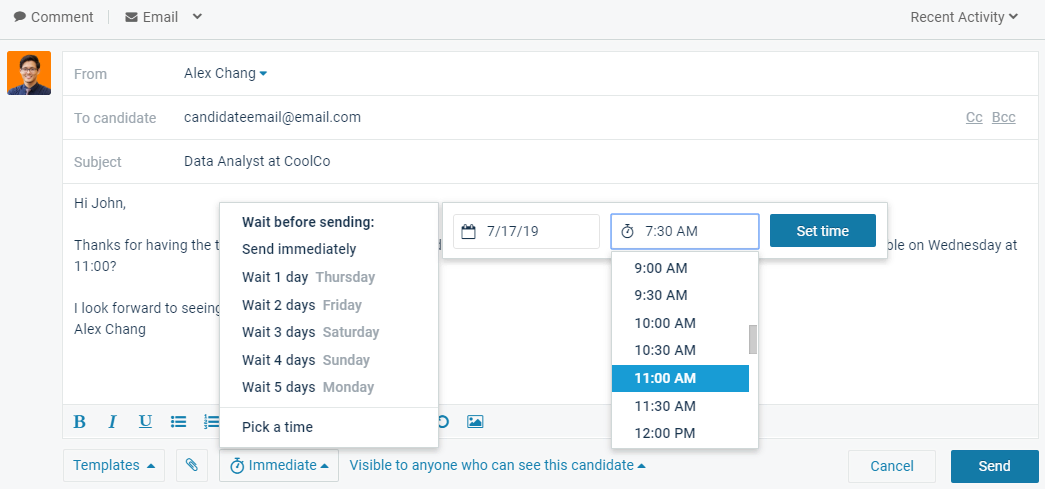The image size is (1045, 489).
Task: Expand the candidate visibility options
Action: (x=497, y=465)
